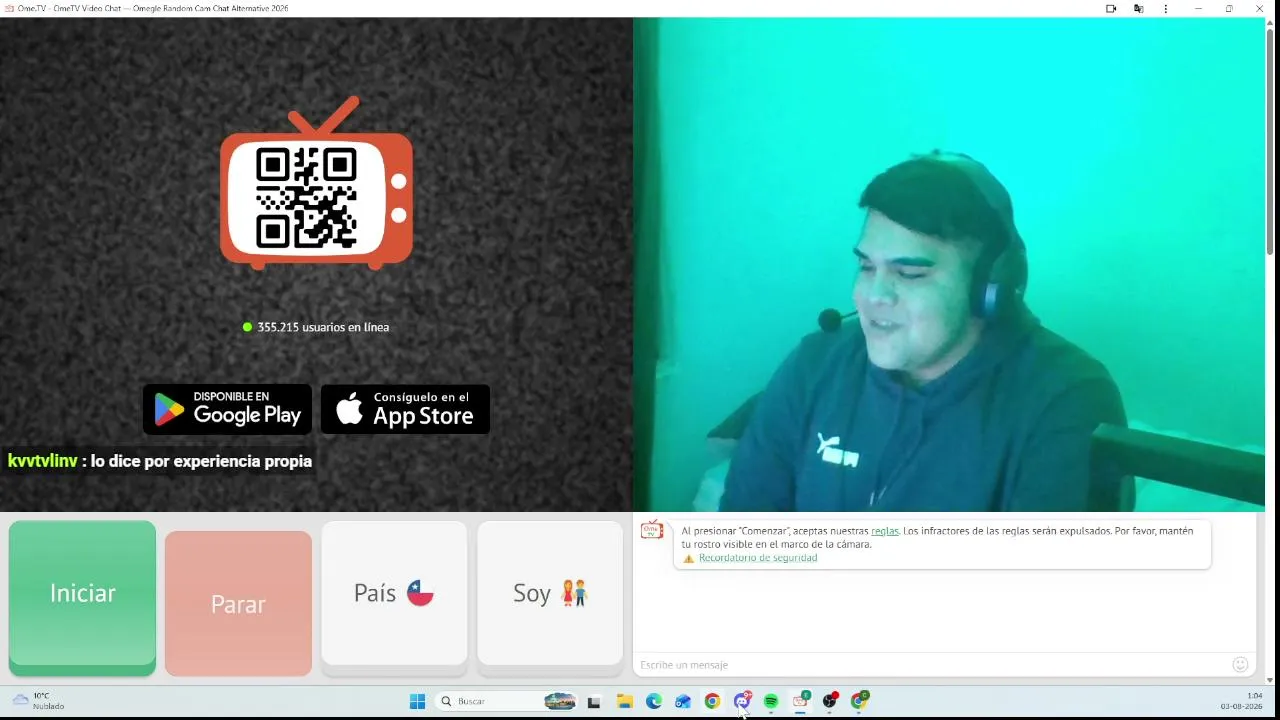This screenshot has width=1280, height=720.
Task: Open OBS Studio from the taskbar
Action: click(830, 701)
